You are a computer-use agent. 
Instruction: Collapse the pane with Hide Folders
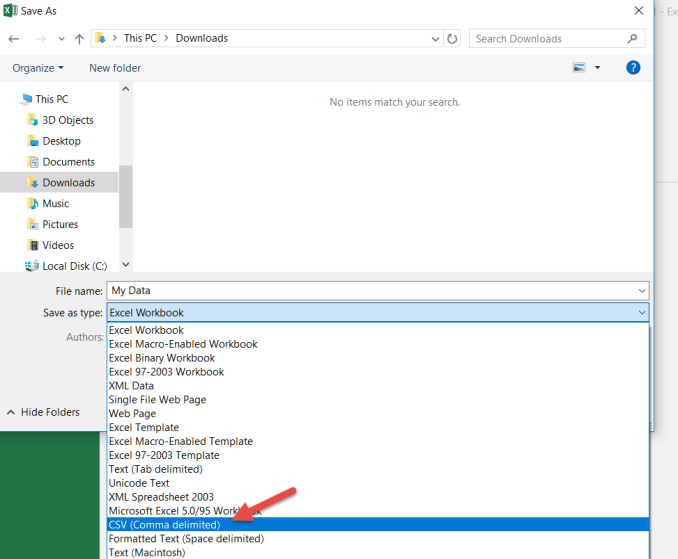pyautogui.click(x=43, y=412)
